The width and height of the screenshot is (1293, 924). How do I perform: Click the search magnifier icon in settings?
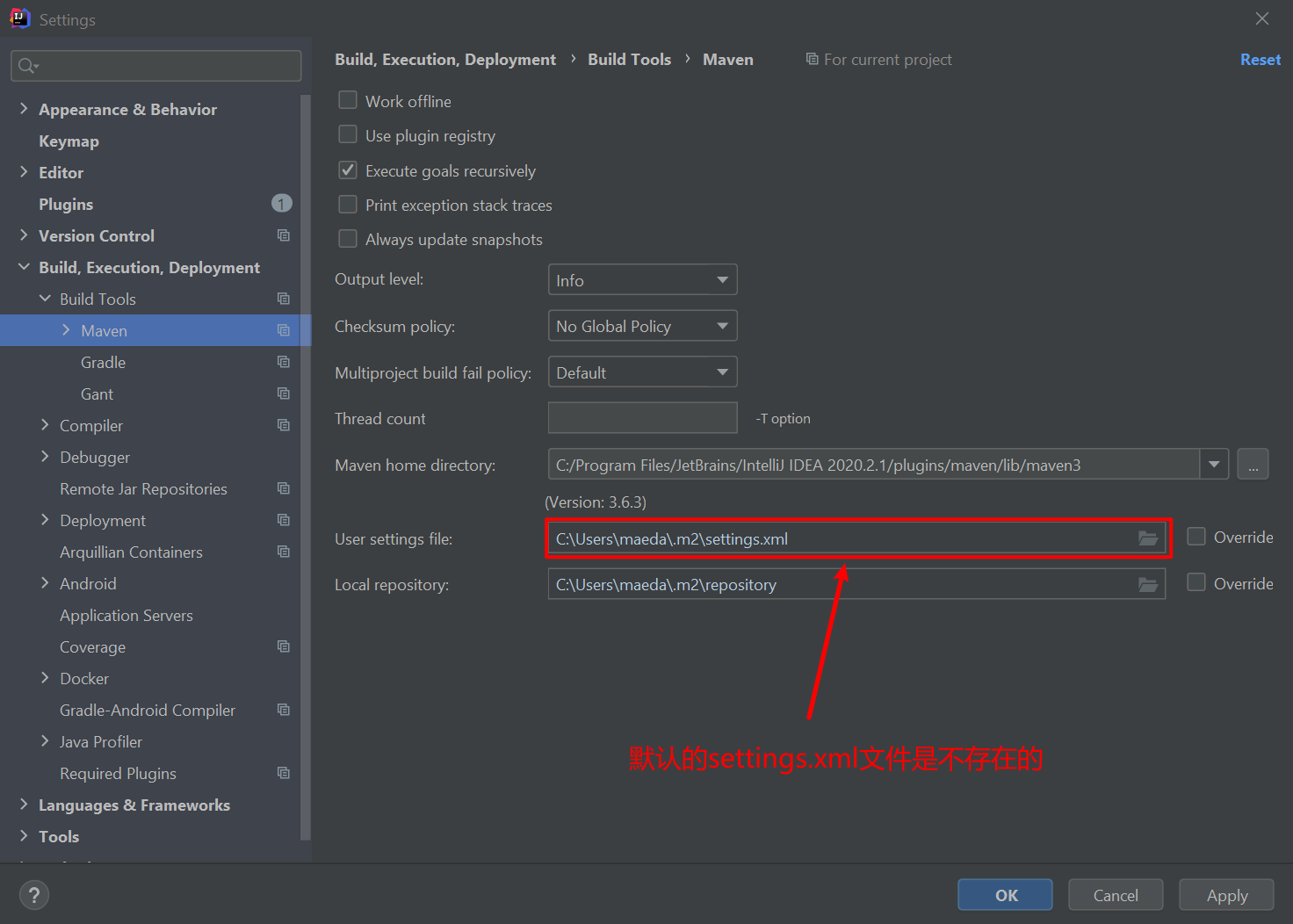[26, 66]
